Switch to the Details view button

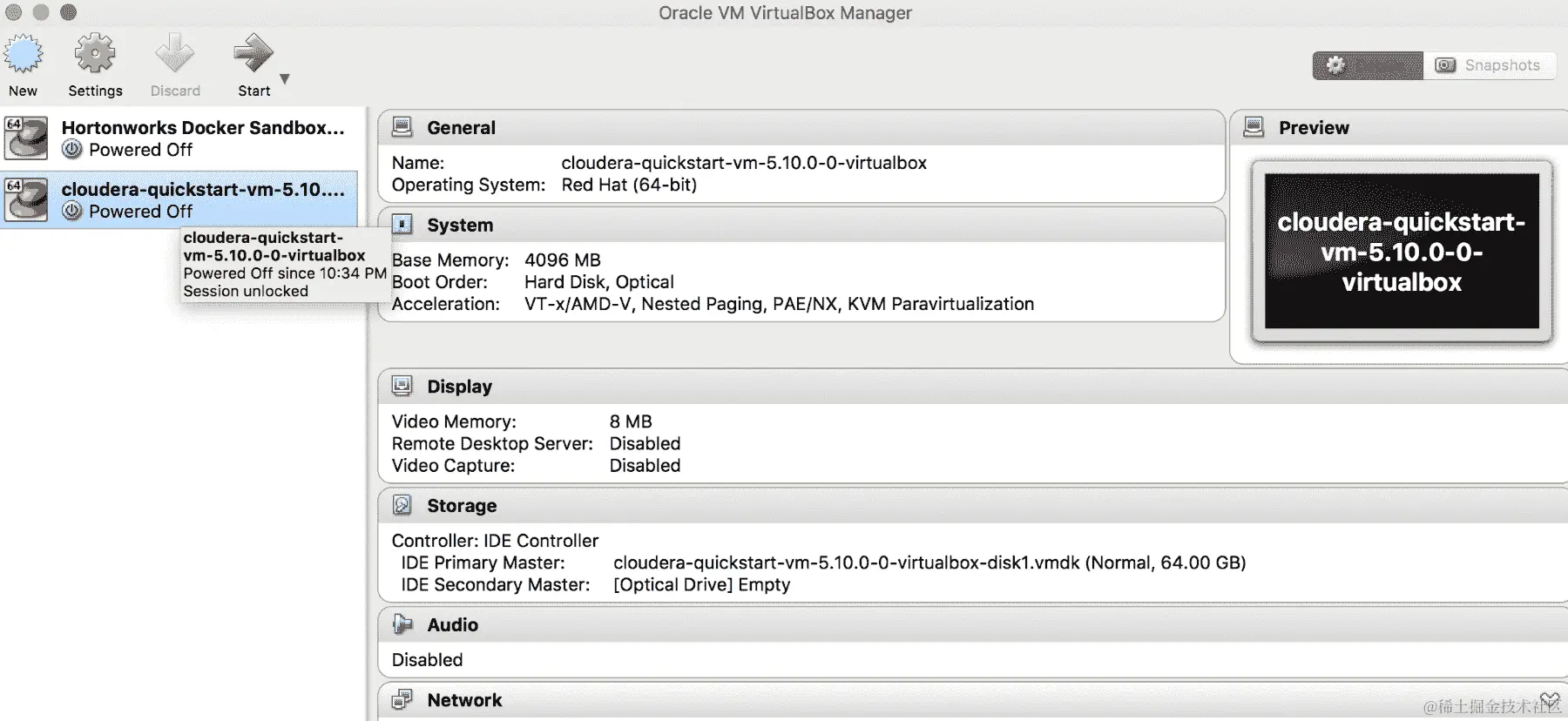1368,65
